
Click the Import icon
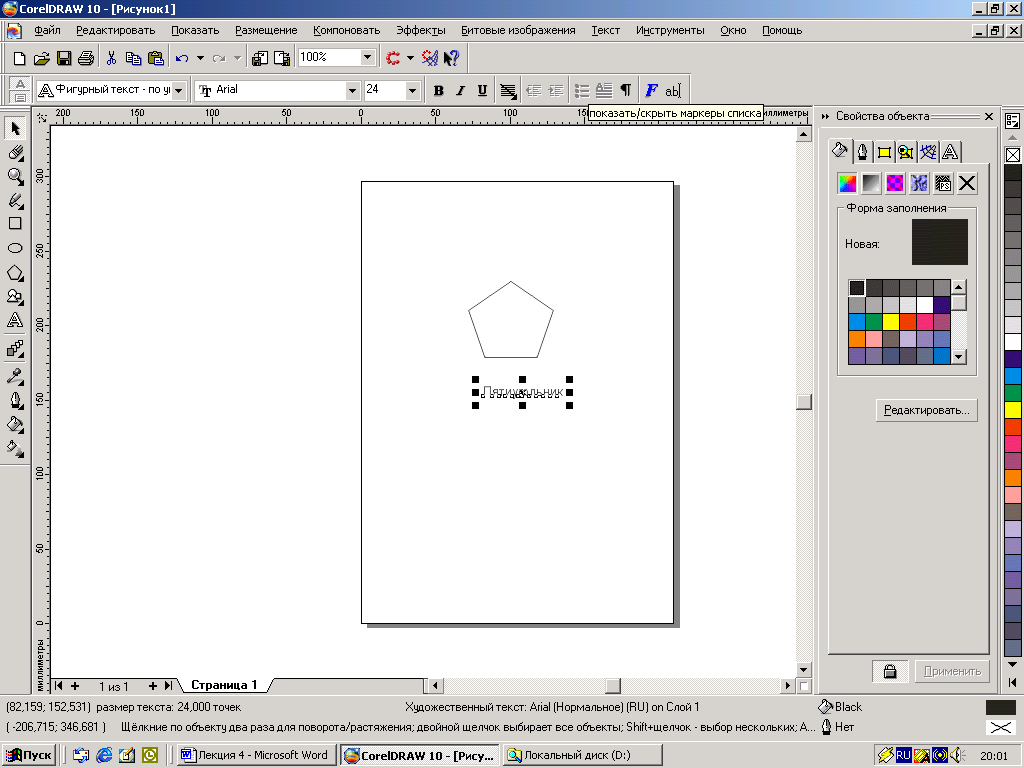[x=260, y=58]
